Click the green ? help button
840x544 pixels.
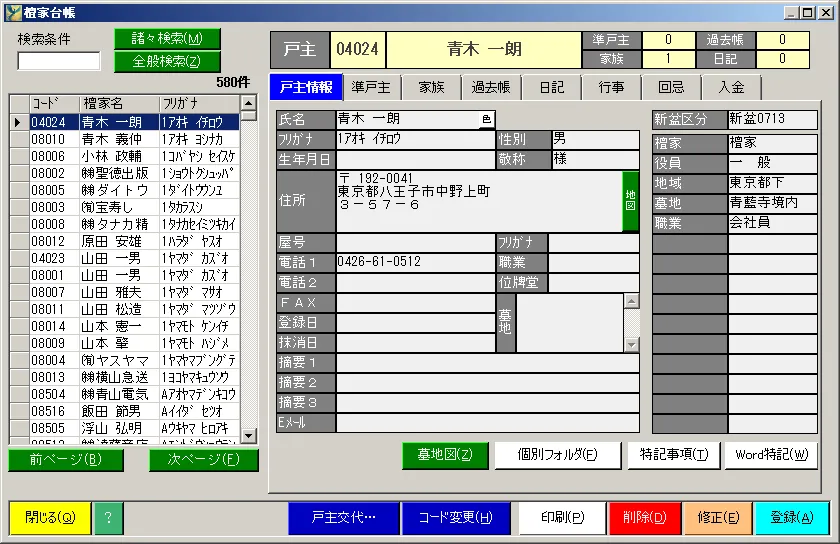pos(107,518)
